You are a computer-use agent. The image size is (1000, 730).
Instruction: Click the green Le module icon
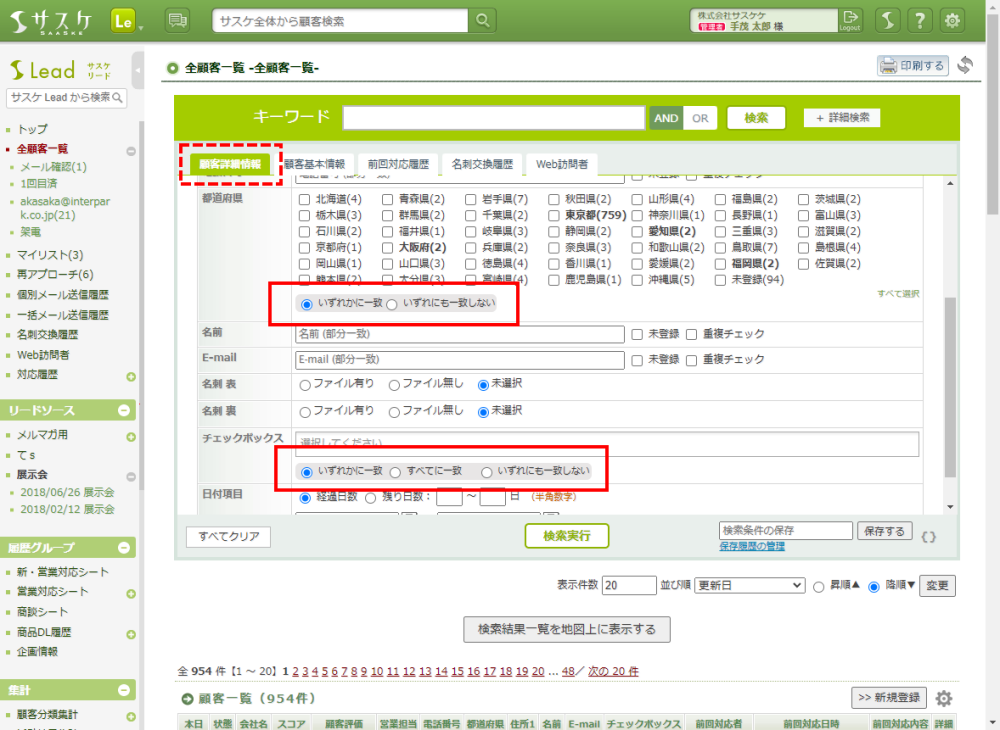[124, 20]
